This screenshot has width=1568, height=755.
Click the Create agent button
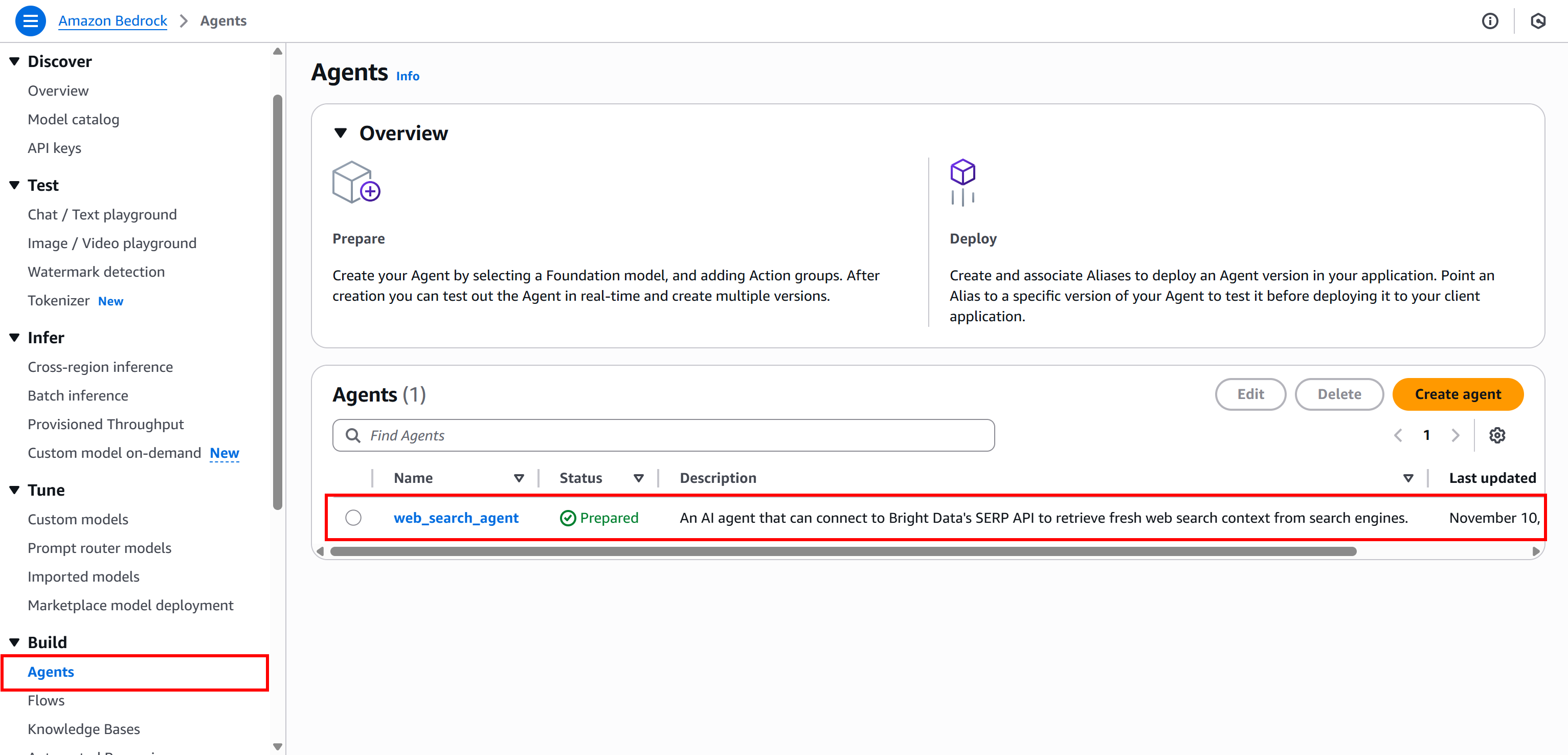click(x=1458, y=394)
